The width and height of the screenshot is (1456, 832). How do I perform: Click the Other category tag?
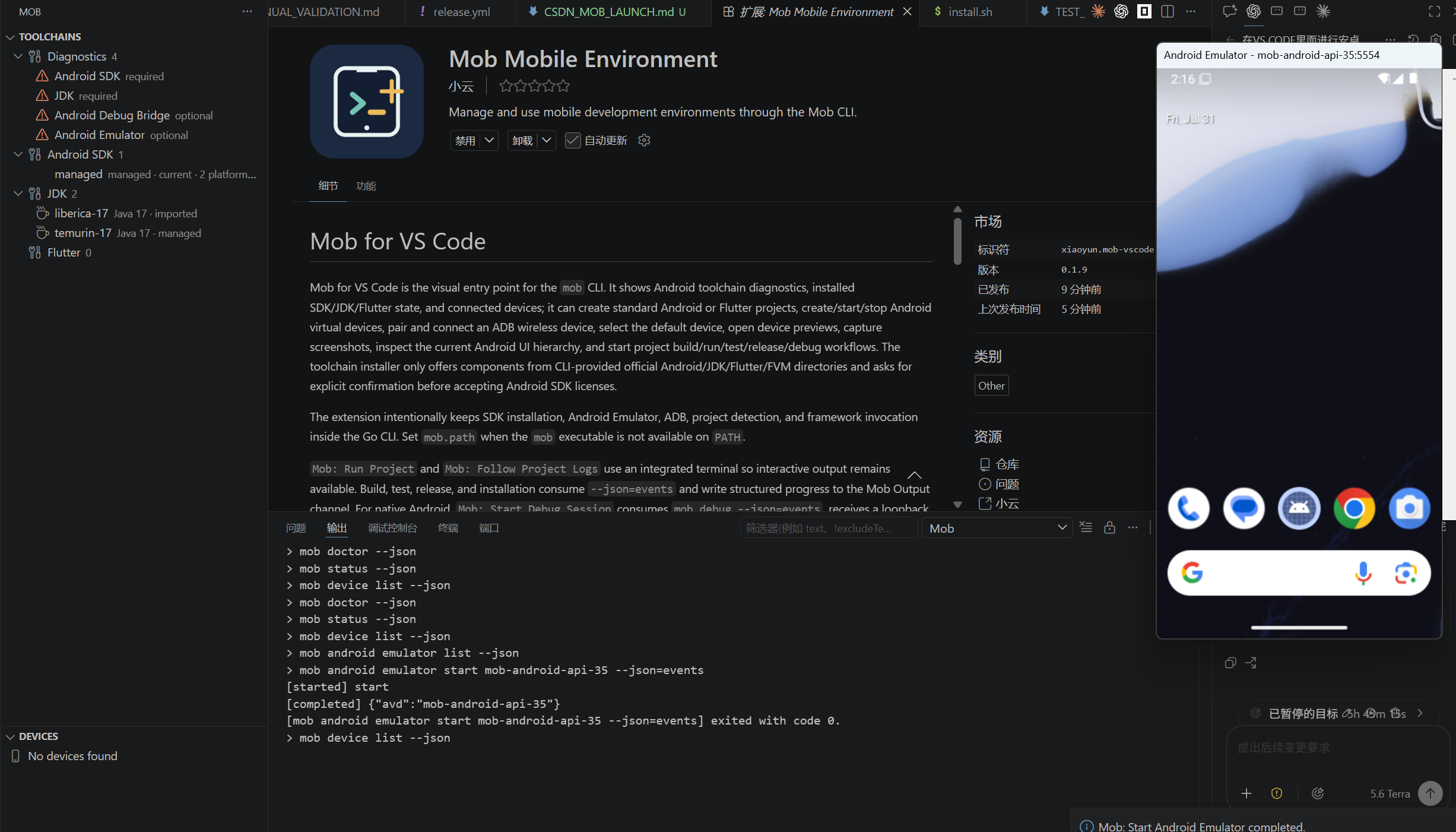point(991,385)
